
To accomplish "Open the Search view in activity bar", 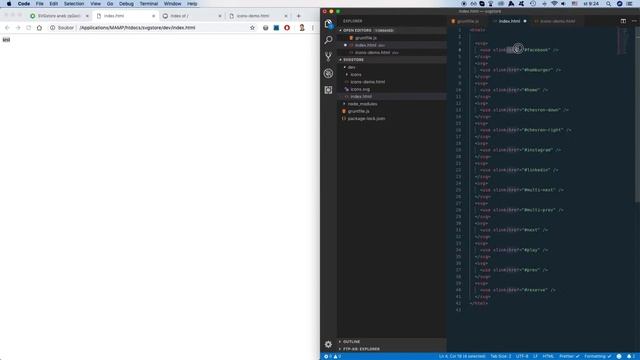I will (x=329, y=40).
